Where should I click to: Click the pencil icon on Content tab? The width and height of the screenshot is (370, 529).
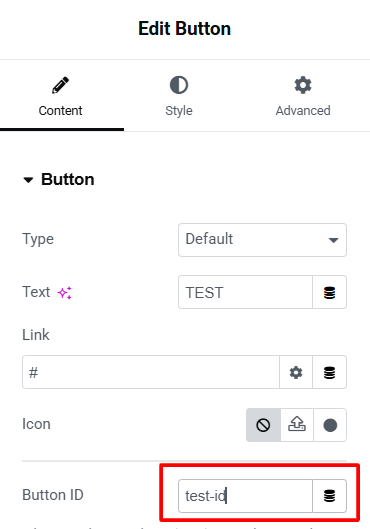pos(60,85)
